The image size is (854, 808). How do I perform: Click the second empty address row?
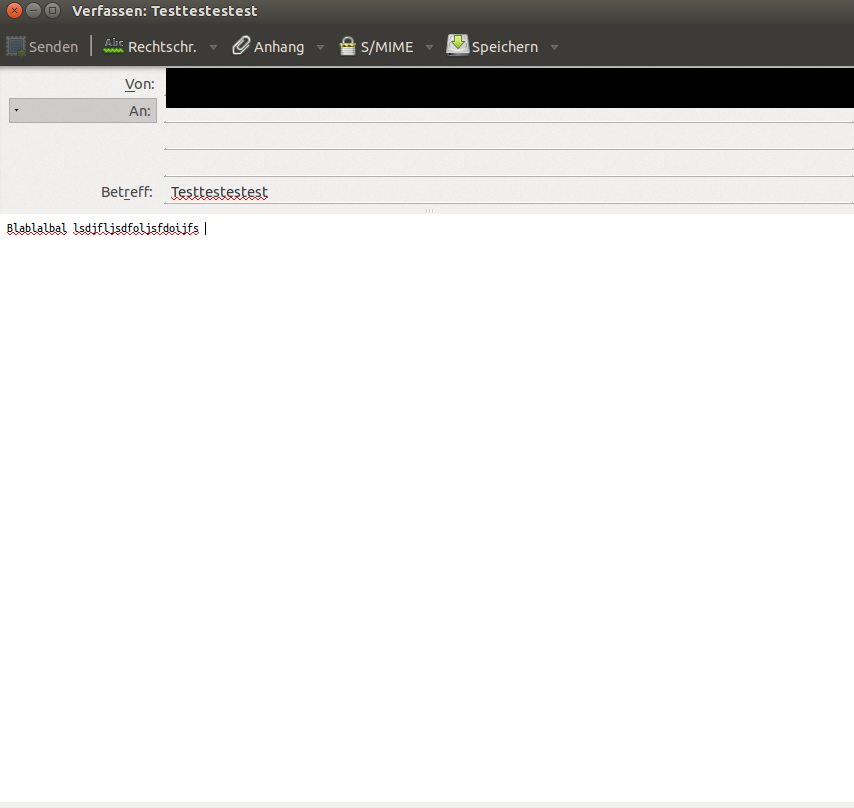(509, 137)
